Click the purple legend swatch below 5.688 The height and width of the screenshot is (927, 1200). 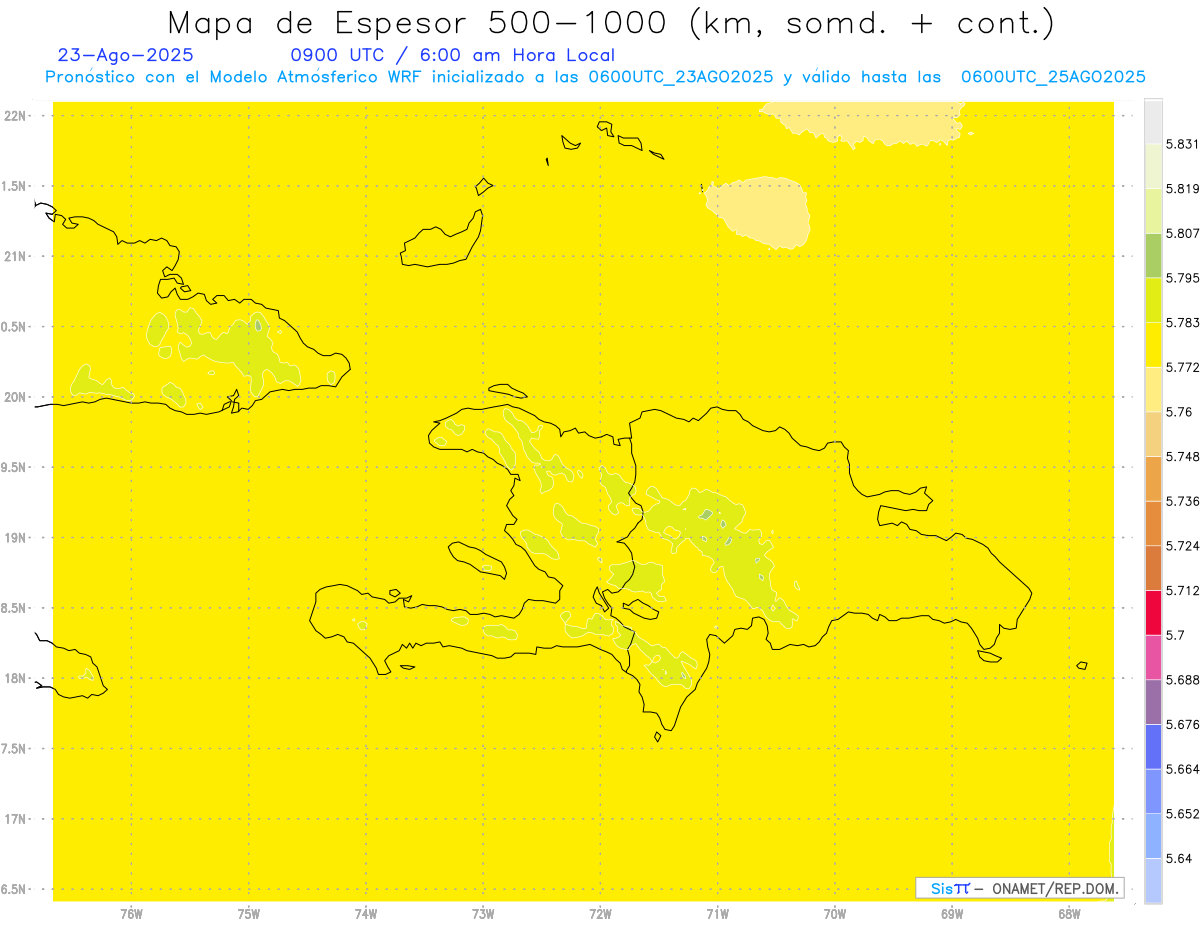pos(1153,702)
